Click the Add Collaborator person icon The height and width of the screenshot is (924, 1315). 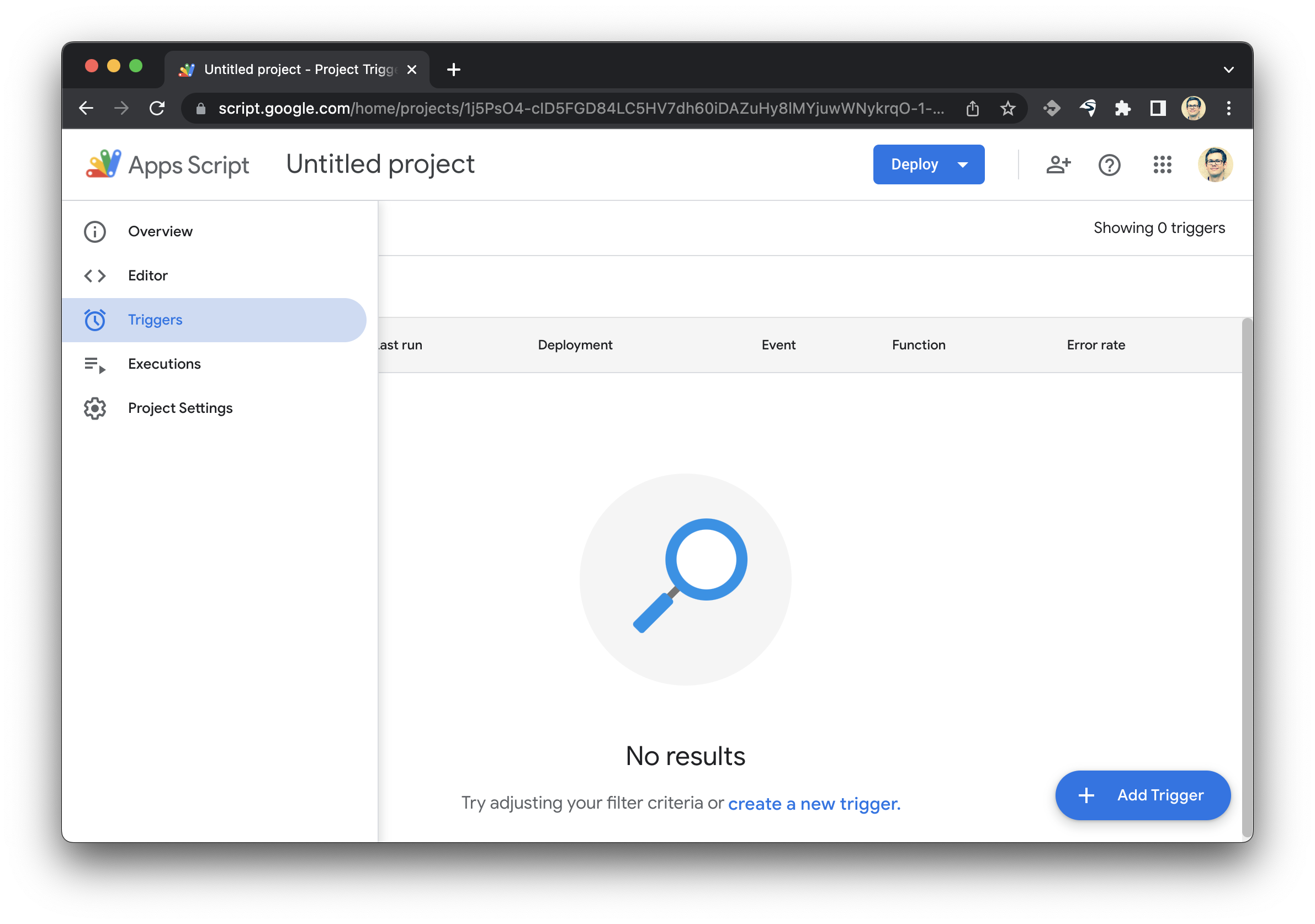(1058, 163)
